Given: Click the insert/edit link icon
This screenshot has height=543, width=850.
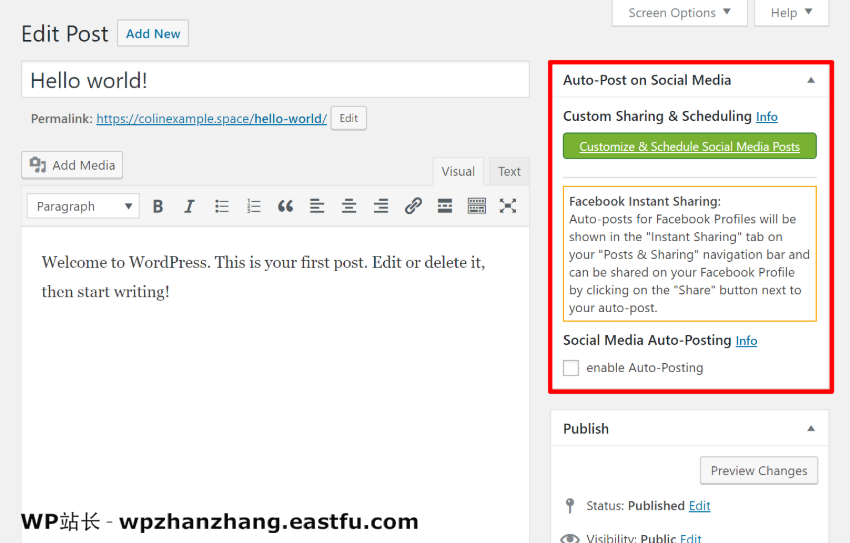Looking at the screenshot, I should tap(413, 206).
